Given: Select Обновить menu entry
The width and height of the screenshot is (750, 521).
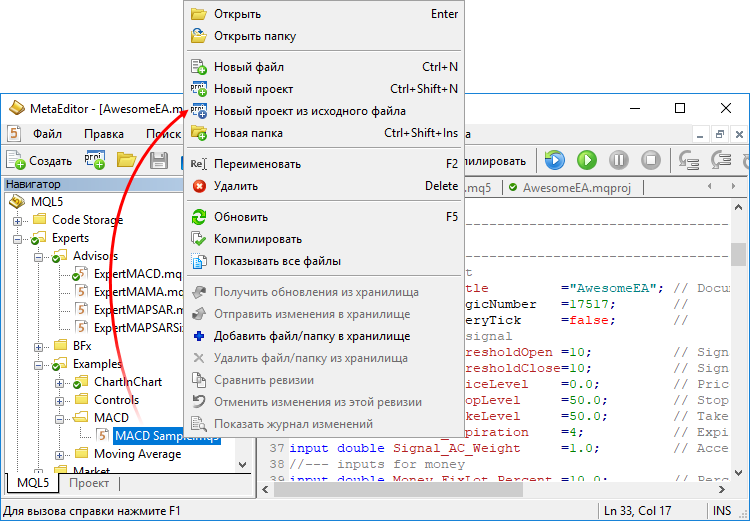Looking at the screenshot, I should coord(324,217).
